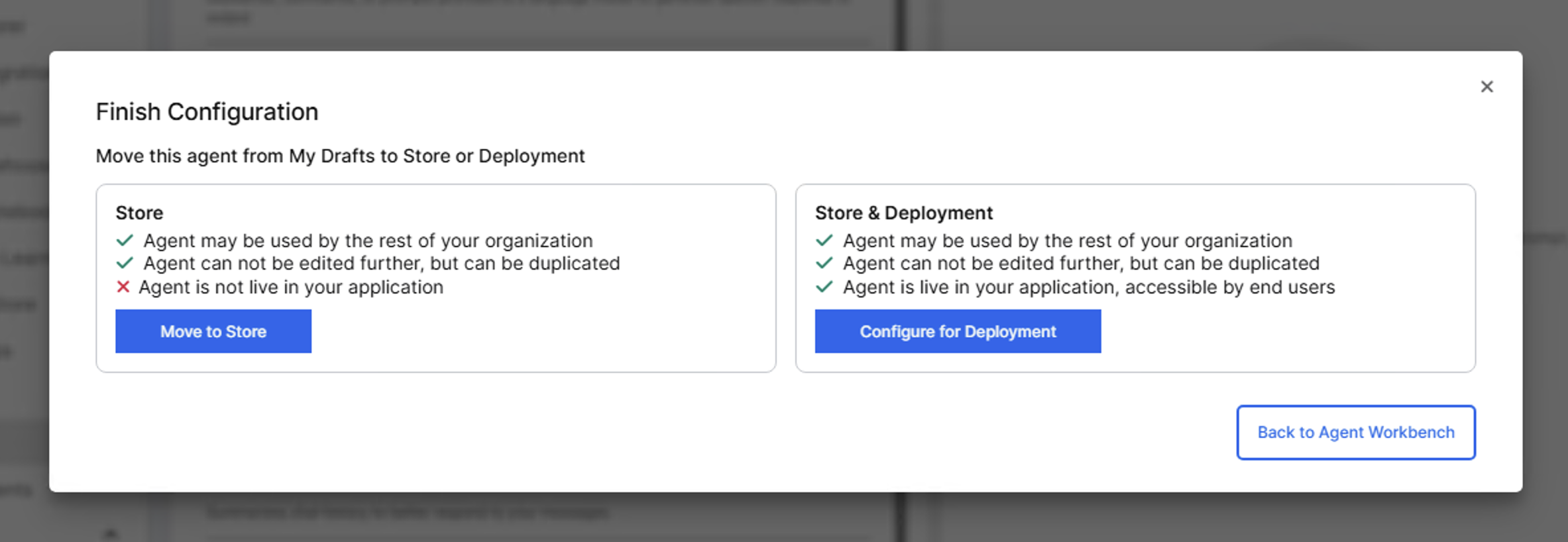1568x542 pixels.
Task: Click Store card's 'can be duplicated' checkmark icon
Action: point(125,263)
